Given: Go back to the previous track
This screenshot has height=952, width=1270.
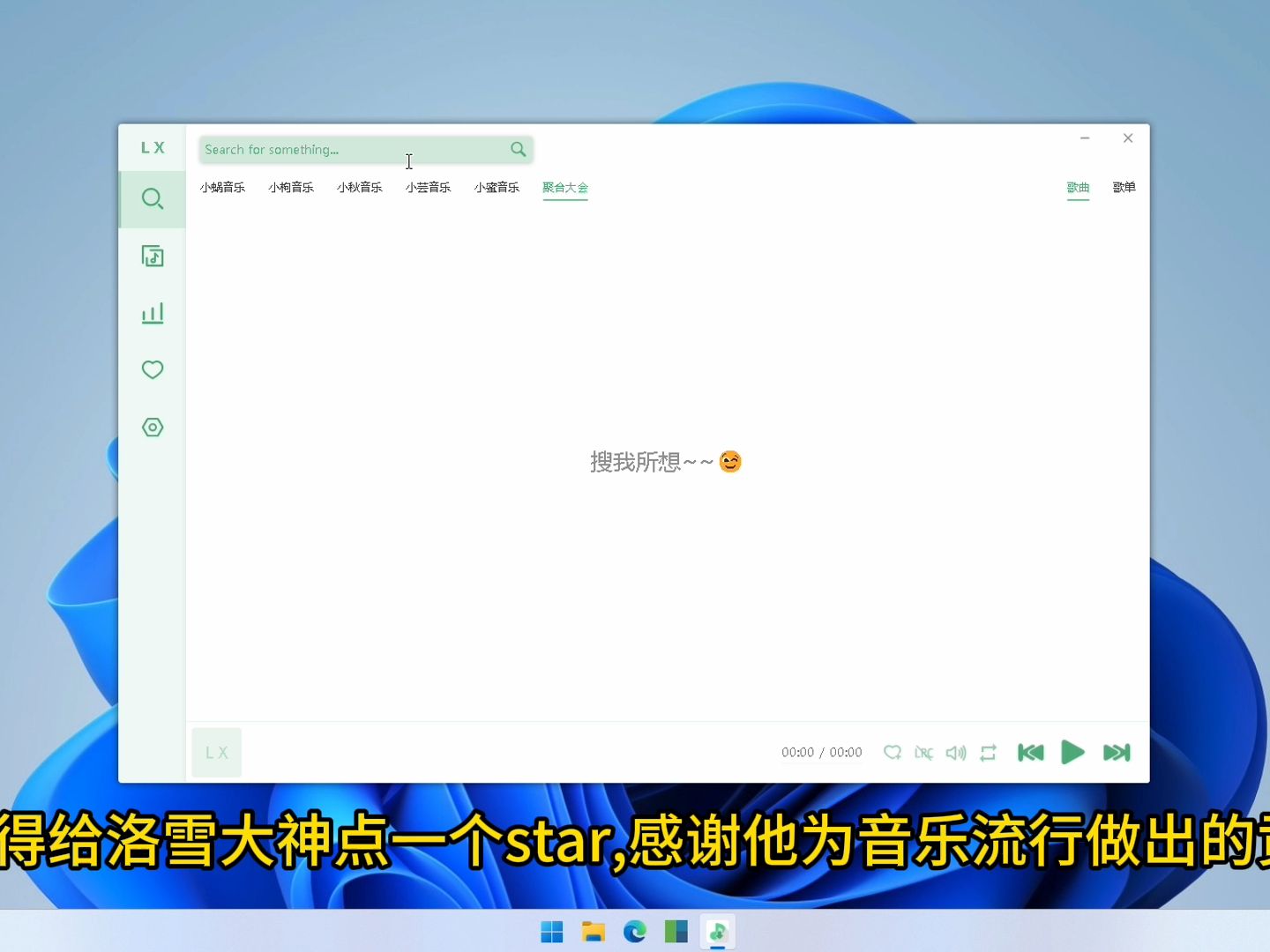Looking at the screenshot, I should click(x=1029, y=752).
